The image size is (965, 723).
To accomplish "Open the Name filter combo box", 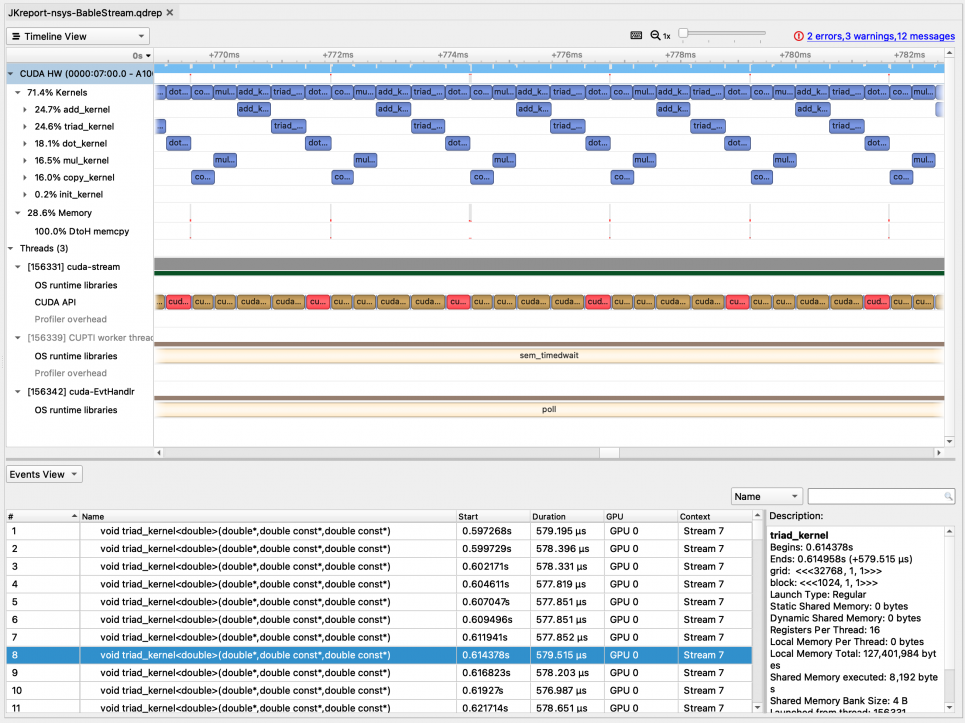I will click(x=767, y=497).
